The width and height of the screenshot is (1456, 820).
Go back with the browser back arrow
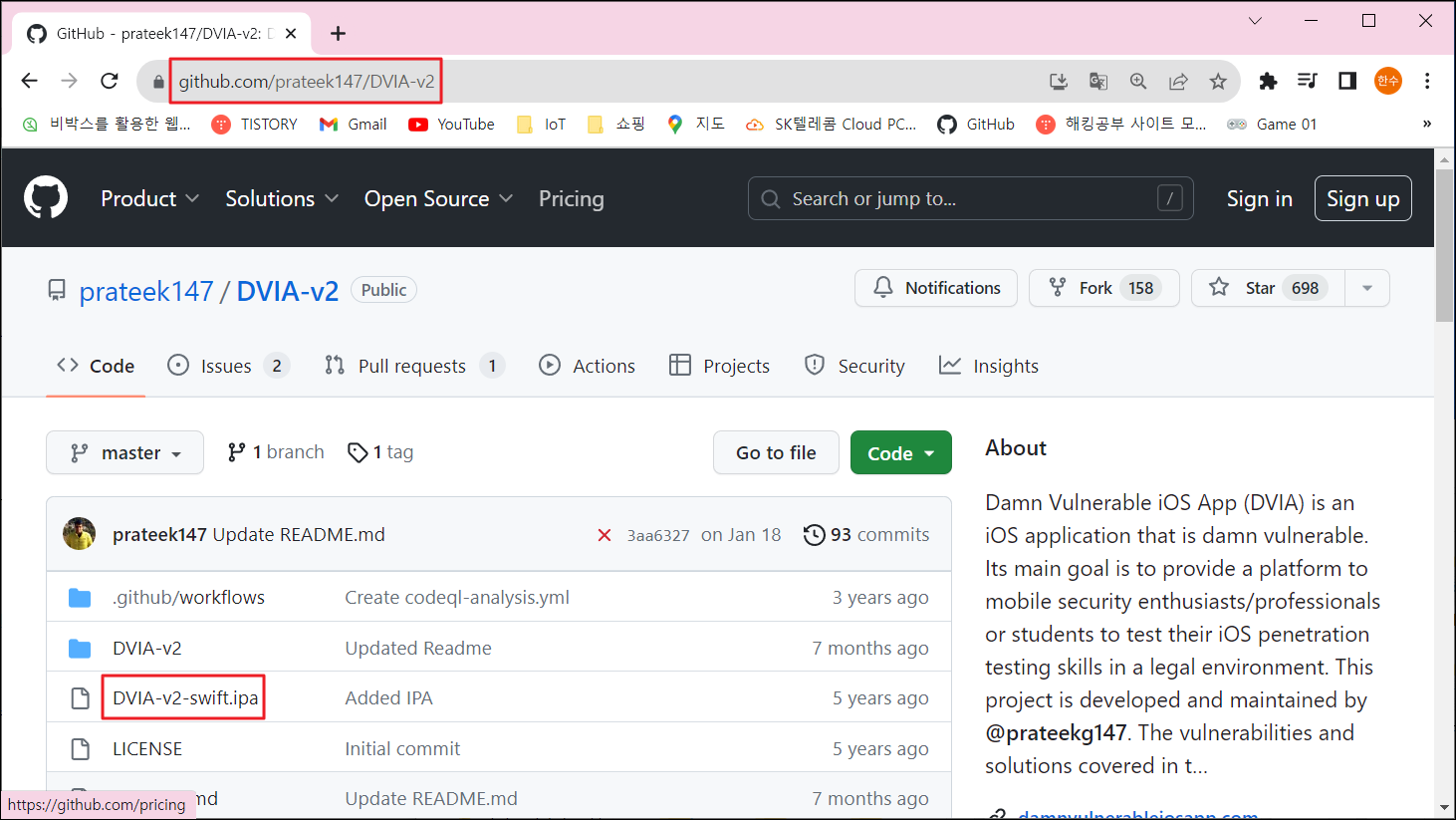click(x=30, y=81)
